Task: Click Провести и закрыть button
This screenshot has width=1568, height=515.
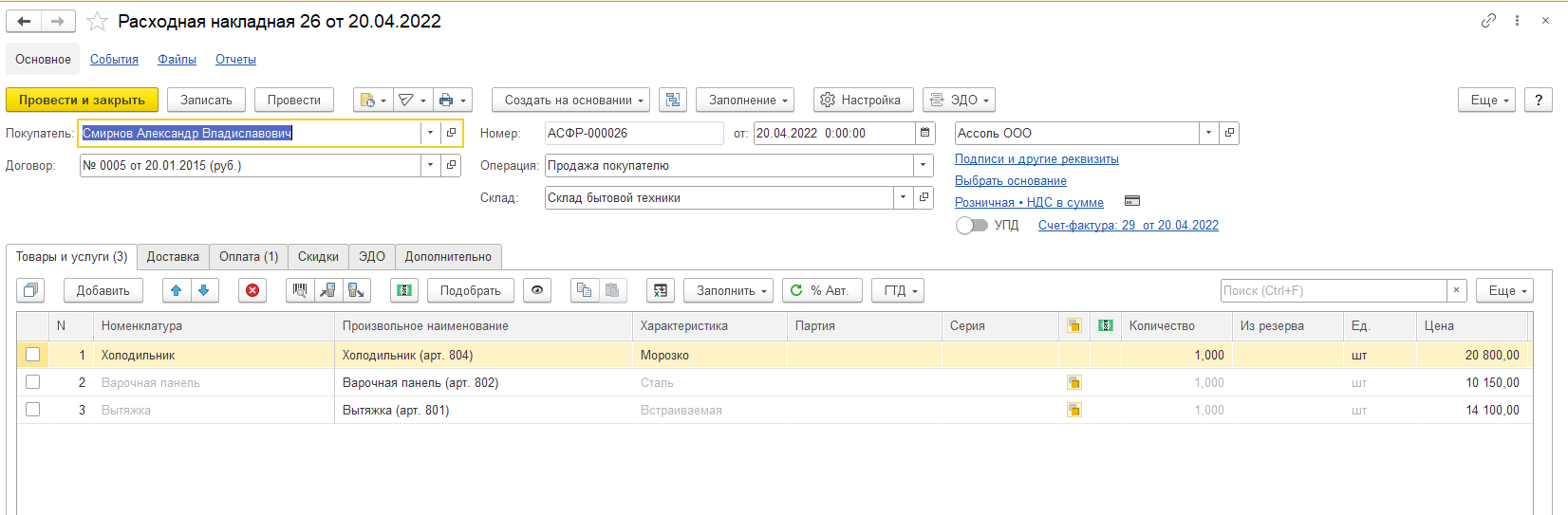Action: point(82,100)
